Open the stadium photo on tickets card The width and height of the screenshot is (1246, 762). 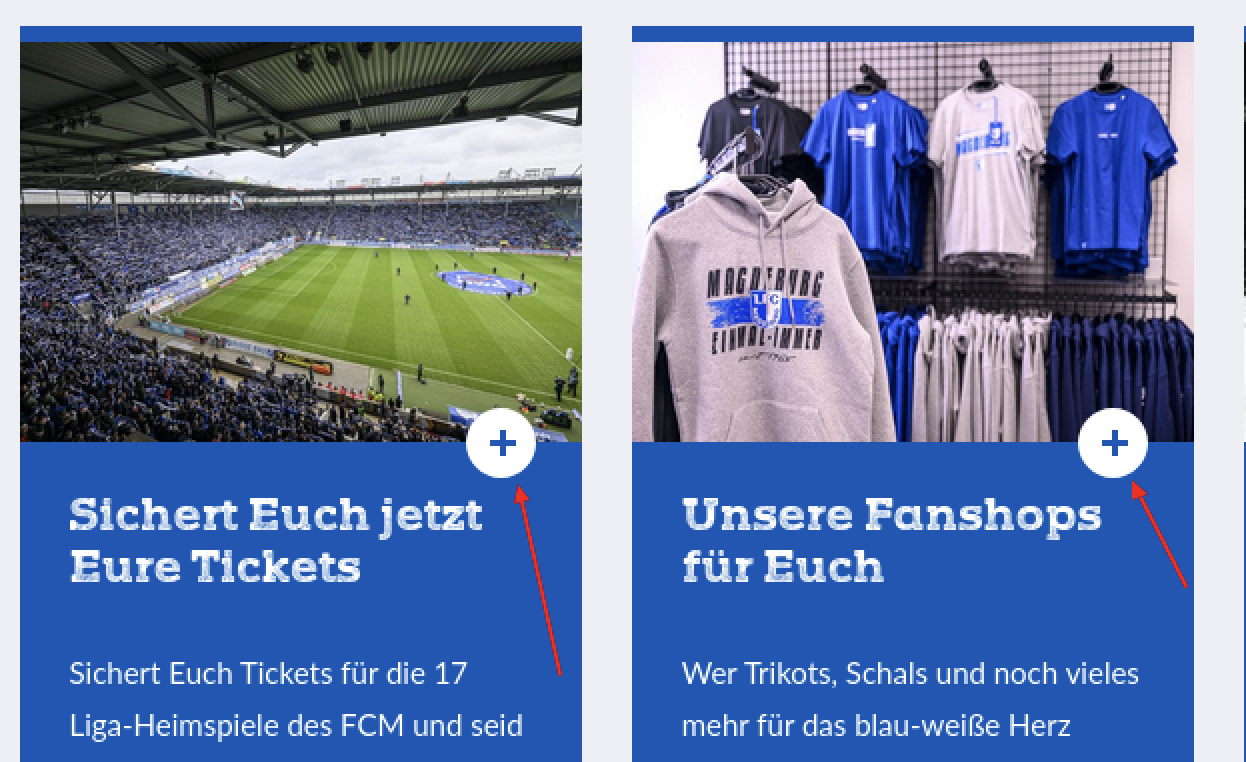click(x=301, y=242)
